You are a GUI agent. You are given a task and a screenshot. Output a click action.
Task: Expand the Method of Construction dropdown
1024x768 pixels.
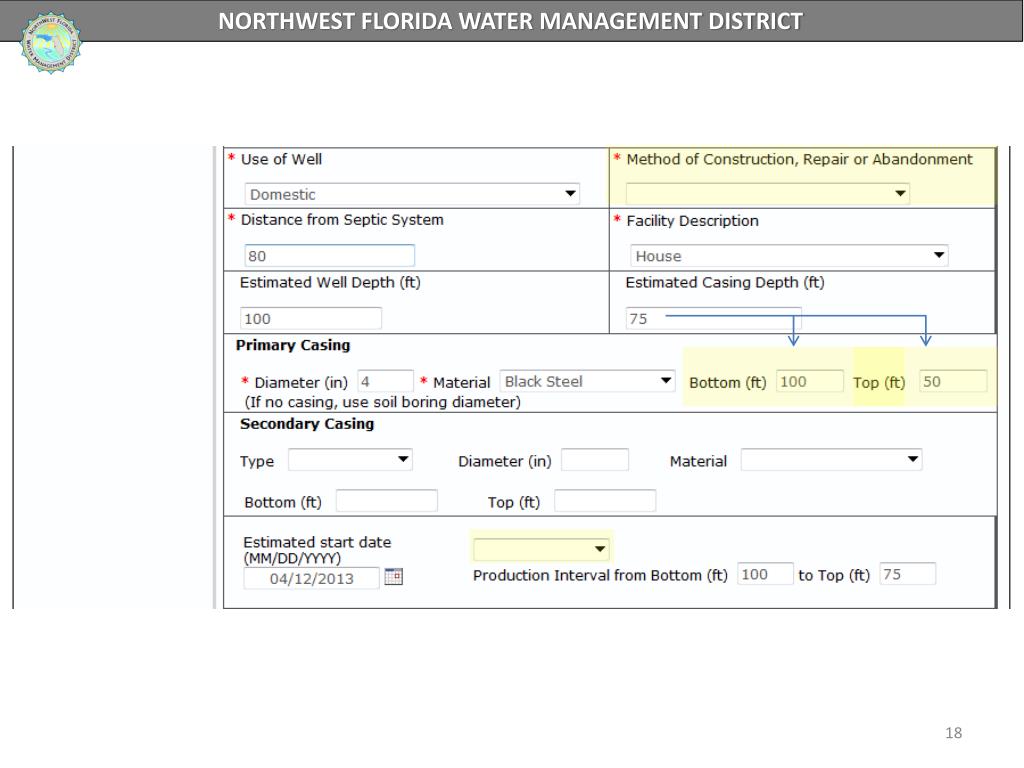click(x=768, y=193)
